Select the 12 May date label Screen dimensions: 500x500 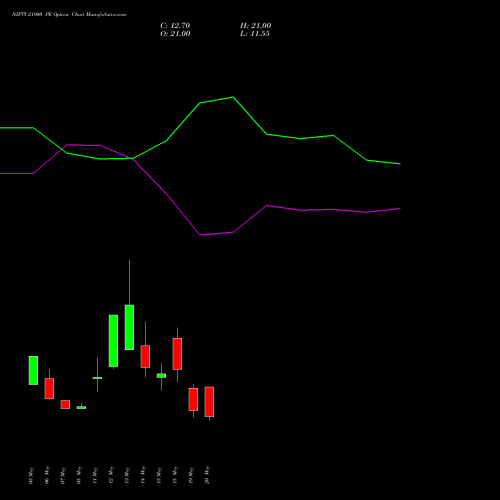[111, 475]
